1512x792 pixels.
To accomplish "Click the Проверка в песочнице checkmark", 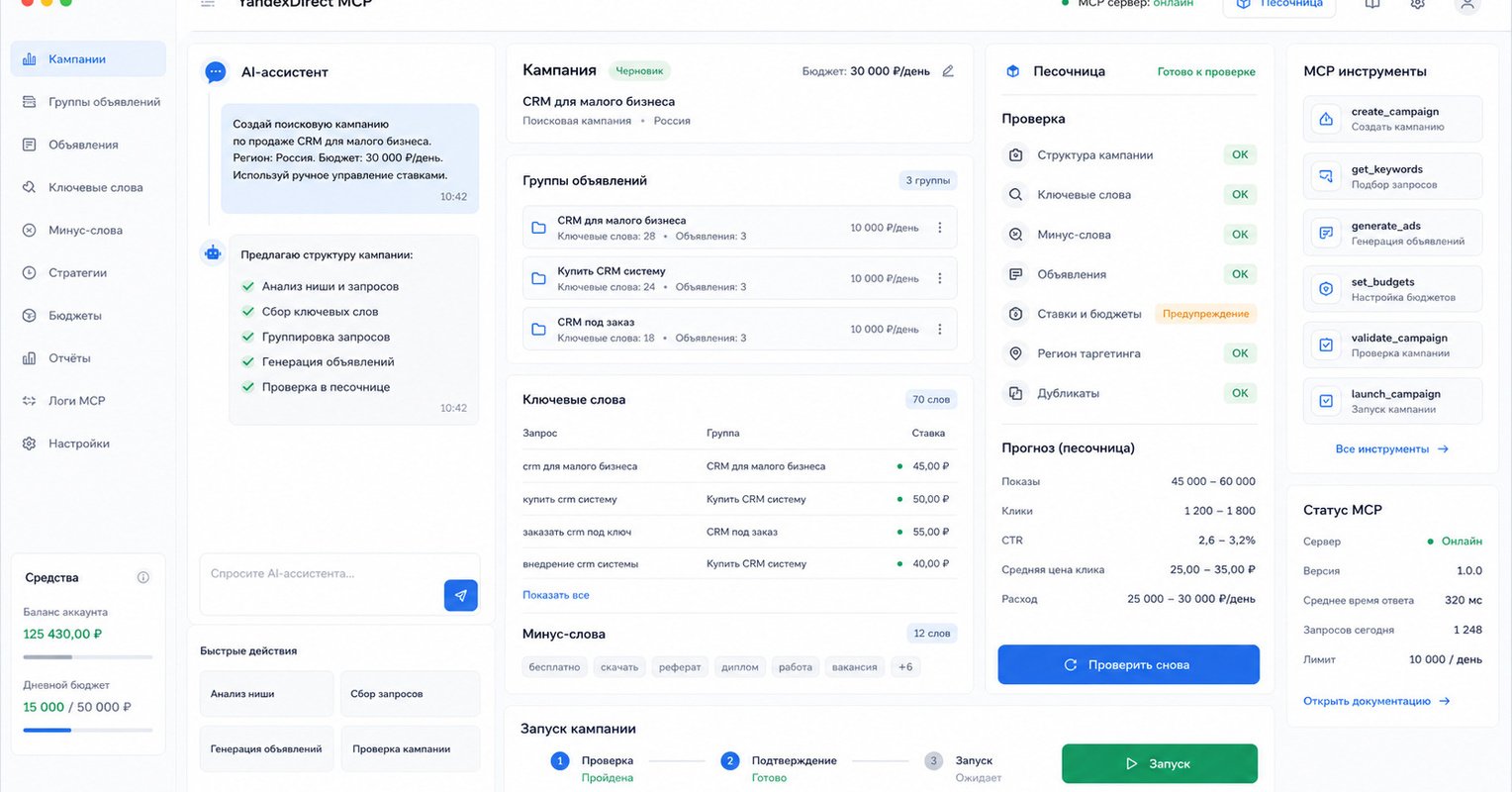I will tap(248, 387).
